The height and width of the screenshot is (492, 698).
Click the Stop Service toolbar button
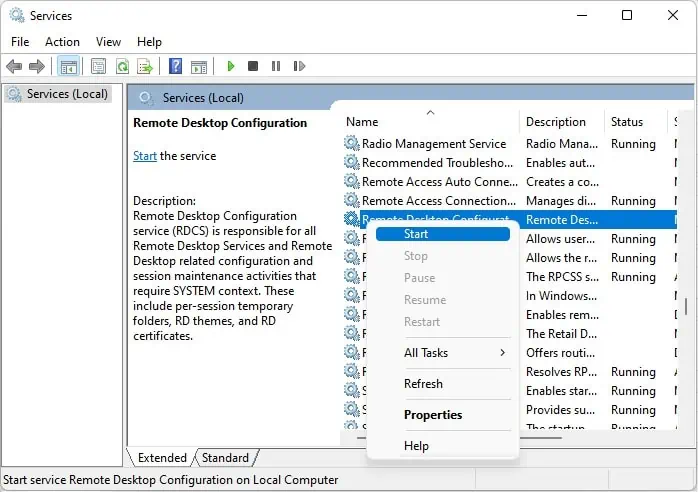click(253, 66)
